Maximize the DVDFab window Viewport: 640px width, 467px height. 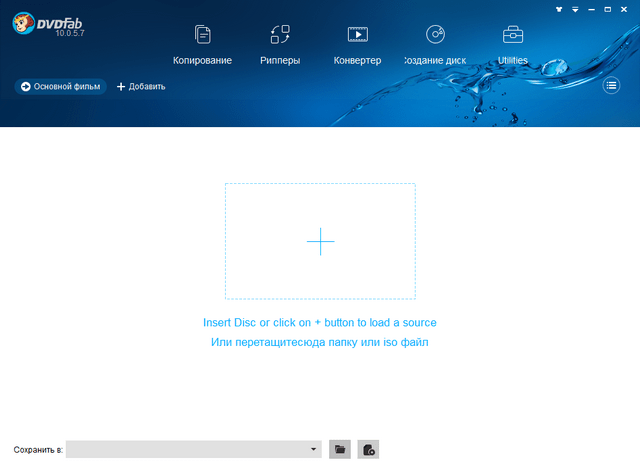coord(608,9)
